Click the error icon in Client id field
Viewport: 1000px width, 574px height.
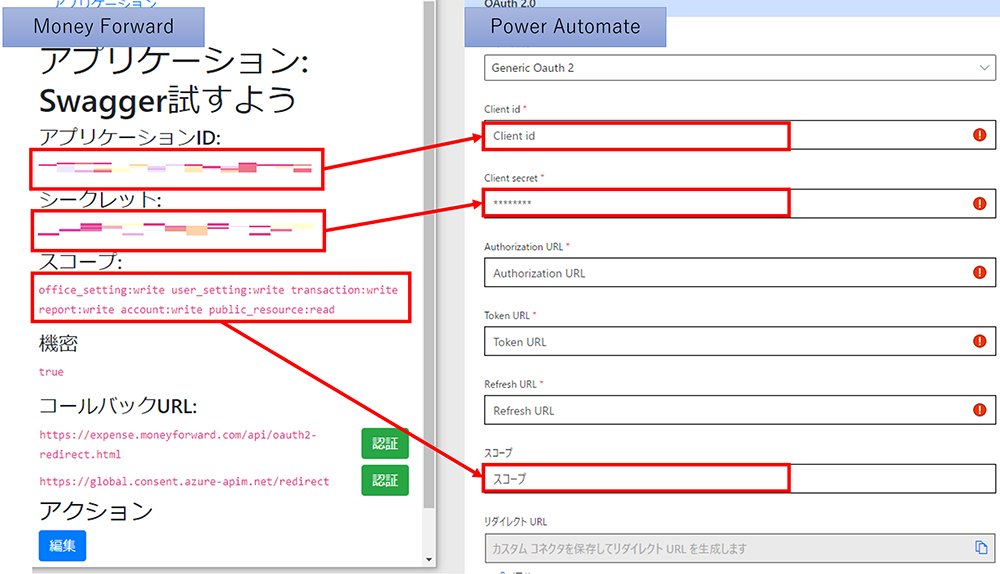980,135
